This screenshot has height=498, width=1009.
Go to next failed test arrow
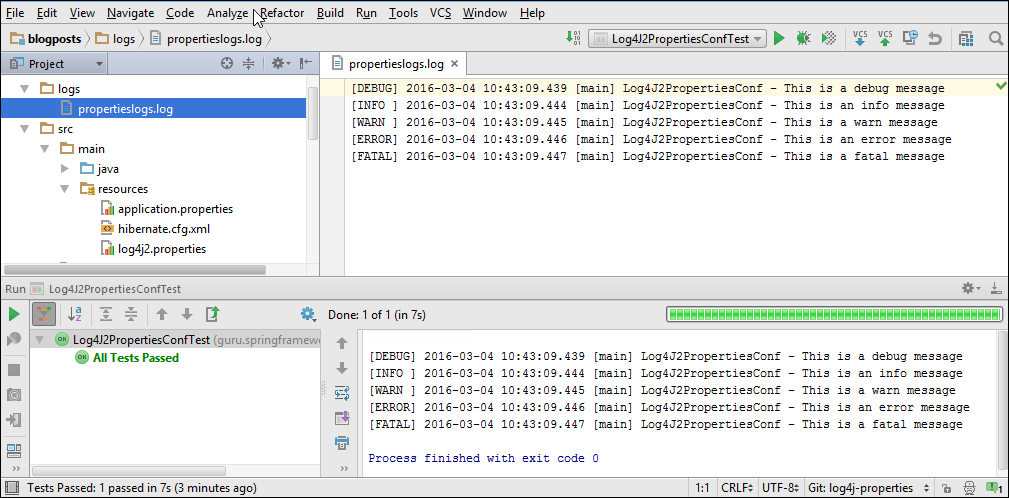(x=187, y=314)
